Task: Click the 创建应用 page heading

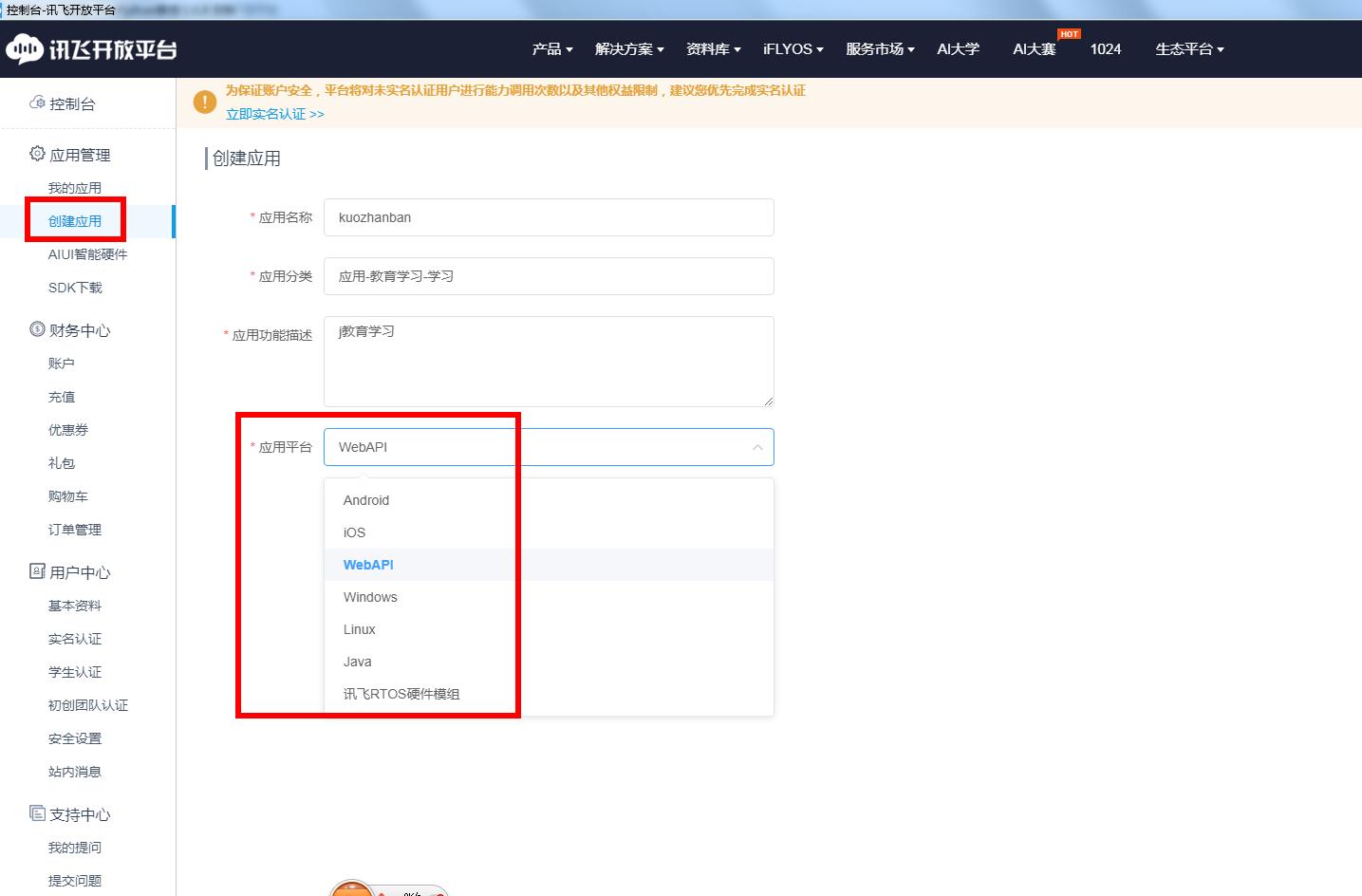Action: tap(247, 159)
